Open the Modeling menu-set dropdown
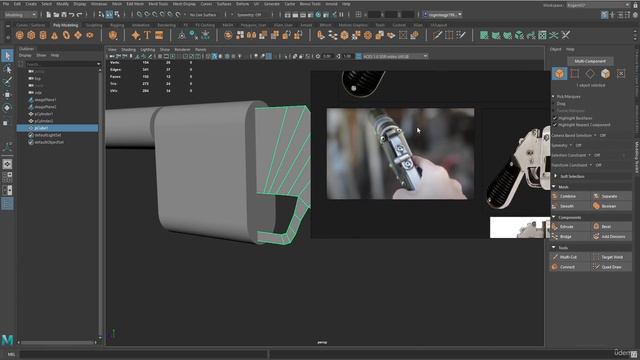Viewport: 640px width, 360px height. click(20, 15)
